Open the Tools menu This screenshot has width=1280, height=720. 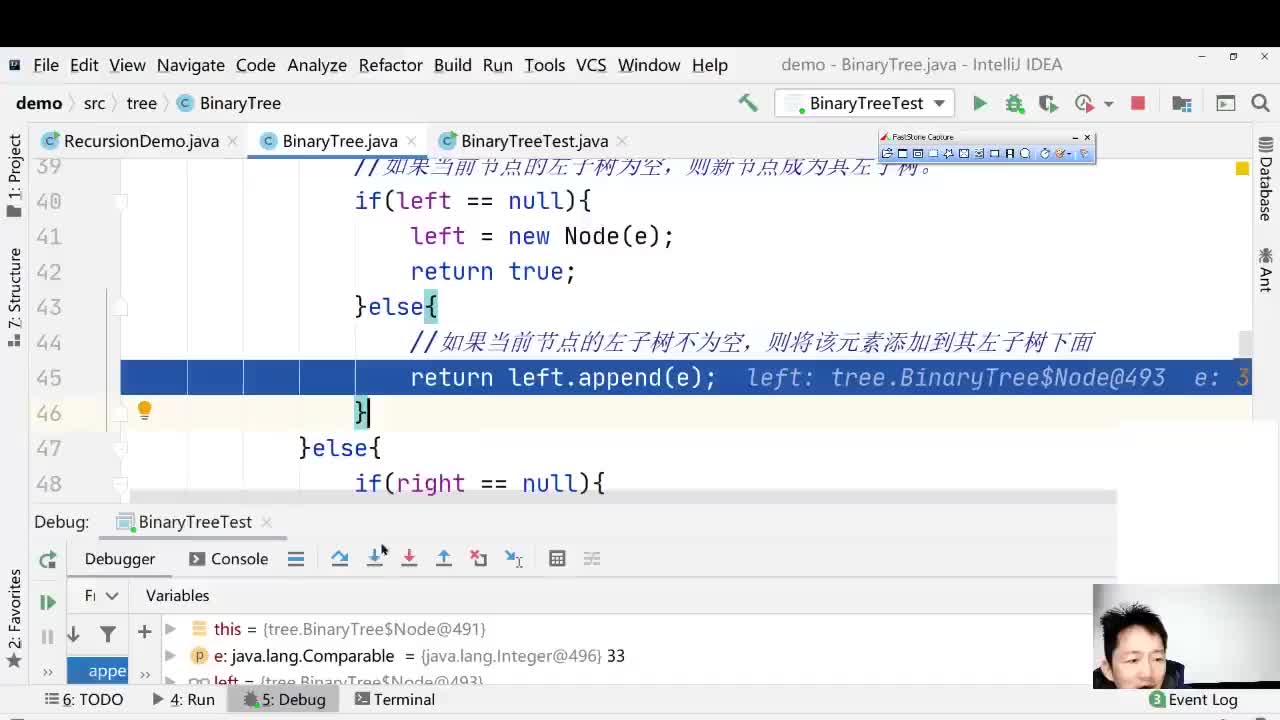[544, 65]
